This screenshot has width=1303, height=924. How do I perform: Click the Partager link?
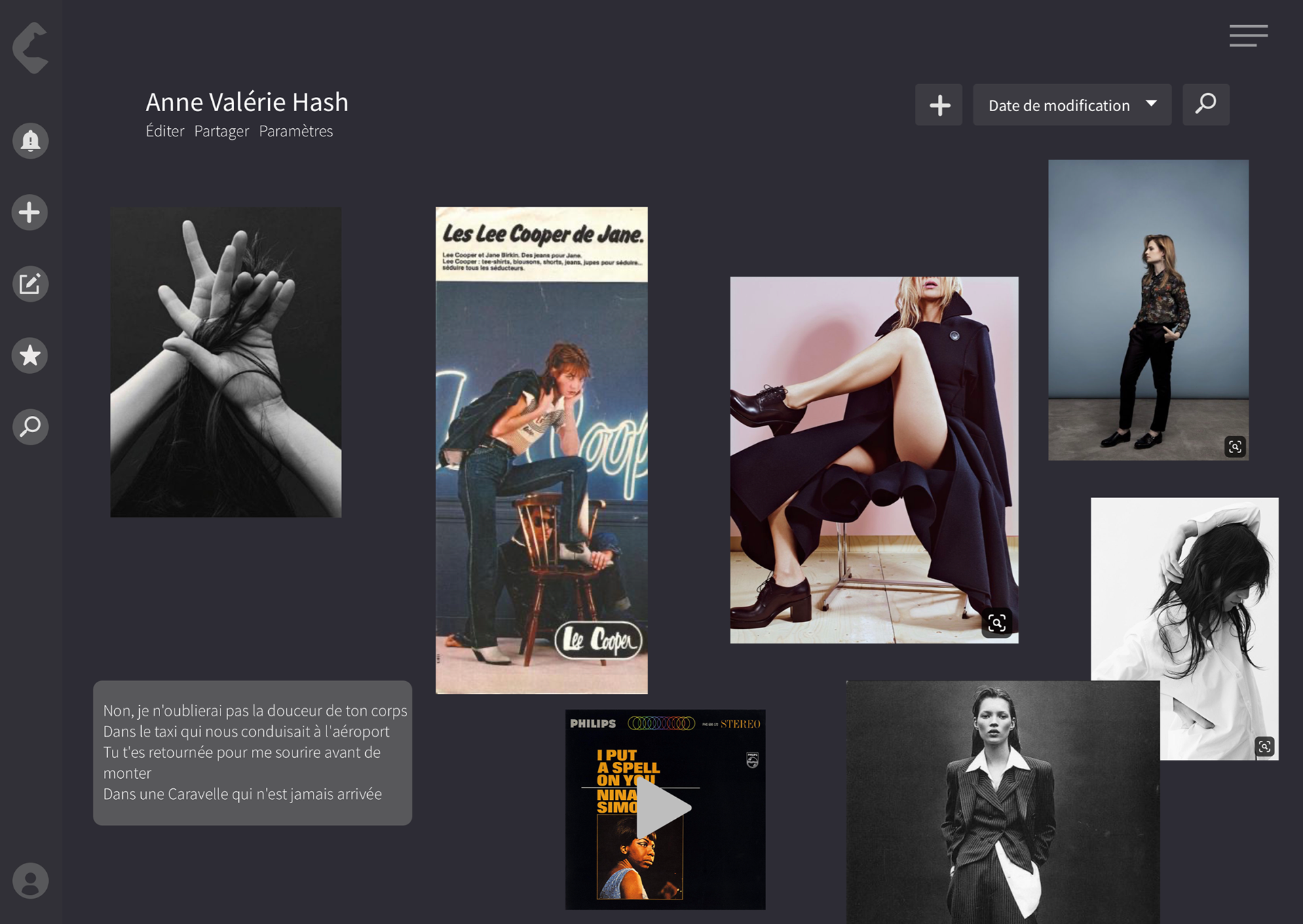click(x=221, y=131)
